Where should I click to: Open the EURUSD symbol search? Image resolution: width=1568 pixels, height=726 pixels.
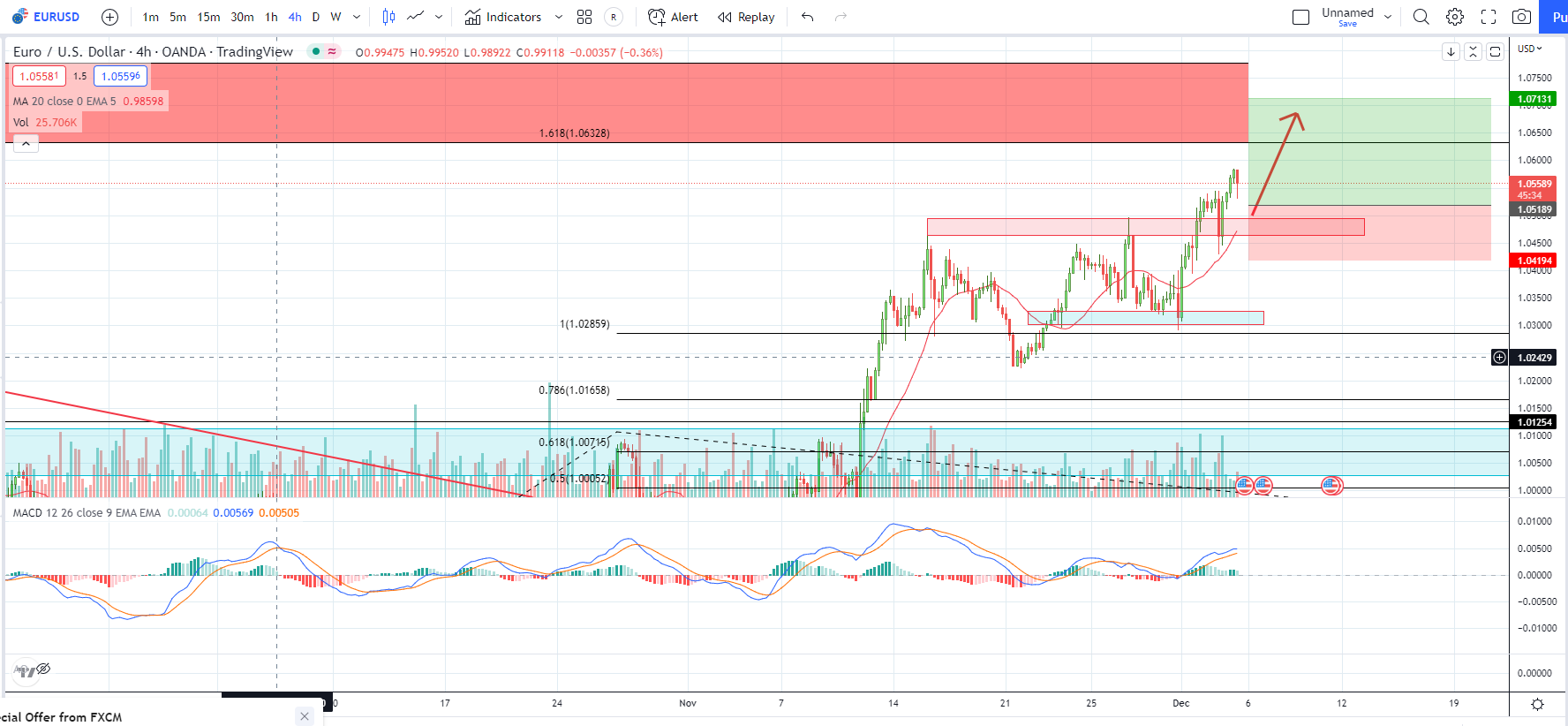pos(46,17)
